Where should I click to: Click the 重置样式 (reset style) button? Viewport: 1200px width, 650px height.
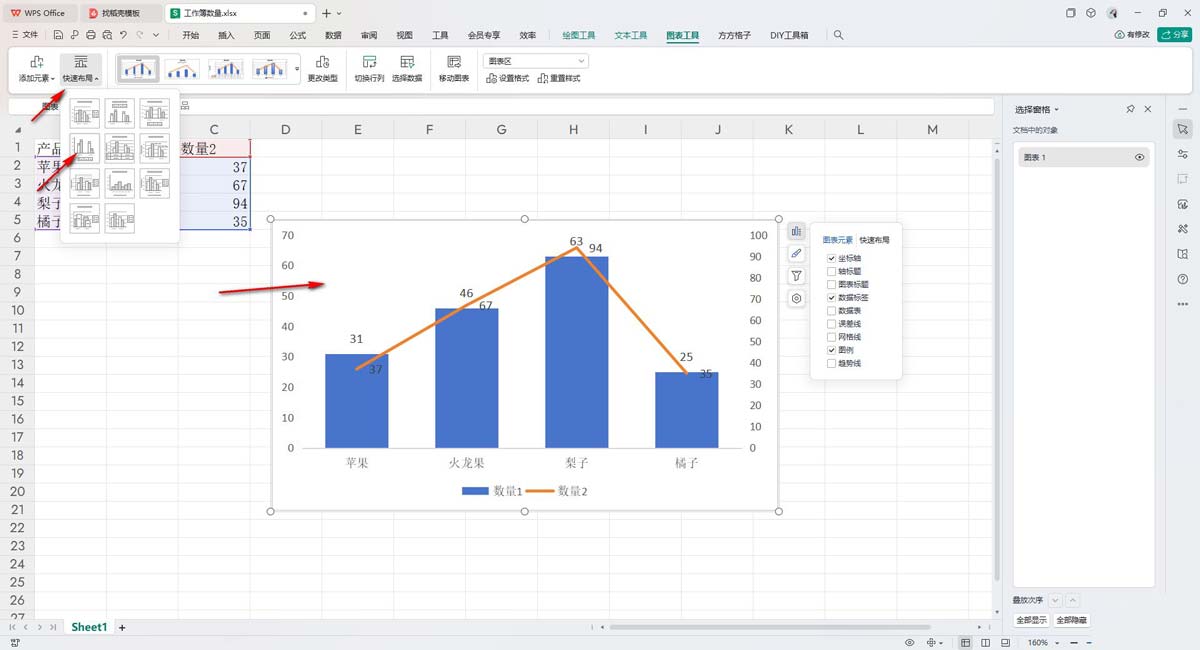[x=559, y=78]
